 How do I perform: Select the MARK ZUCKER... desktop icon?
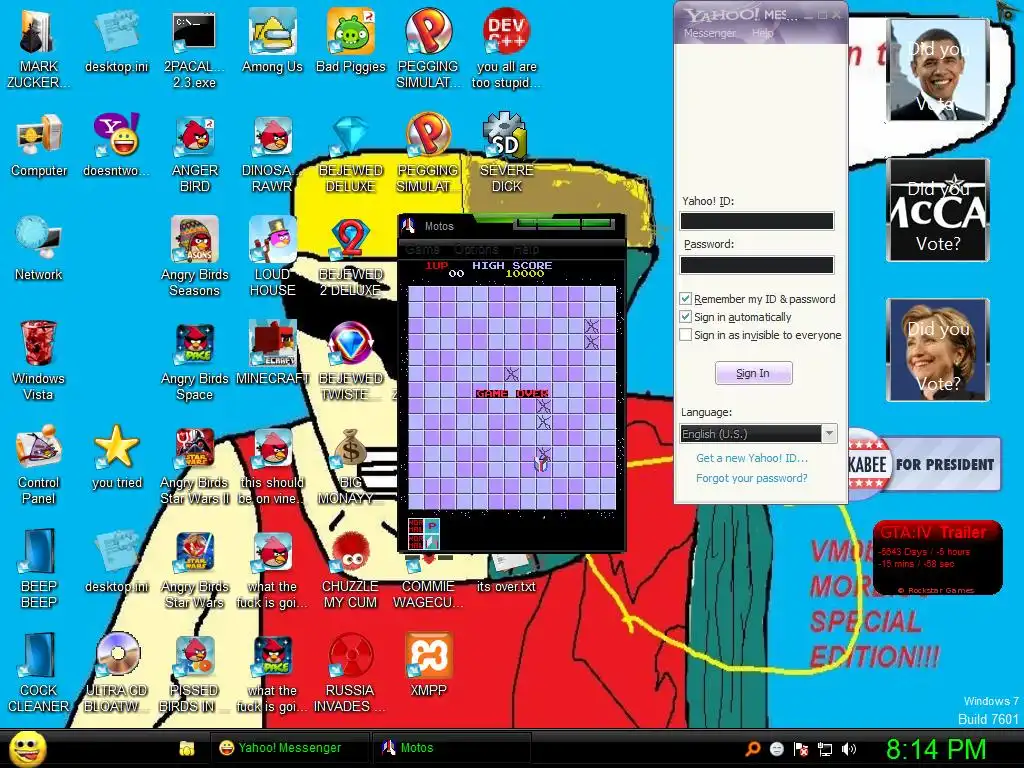tap(37, 47)
